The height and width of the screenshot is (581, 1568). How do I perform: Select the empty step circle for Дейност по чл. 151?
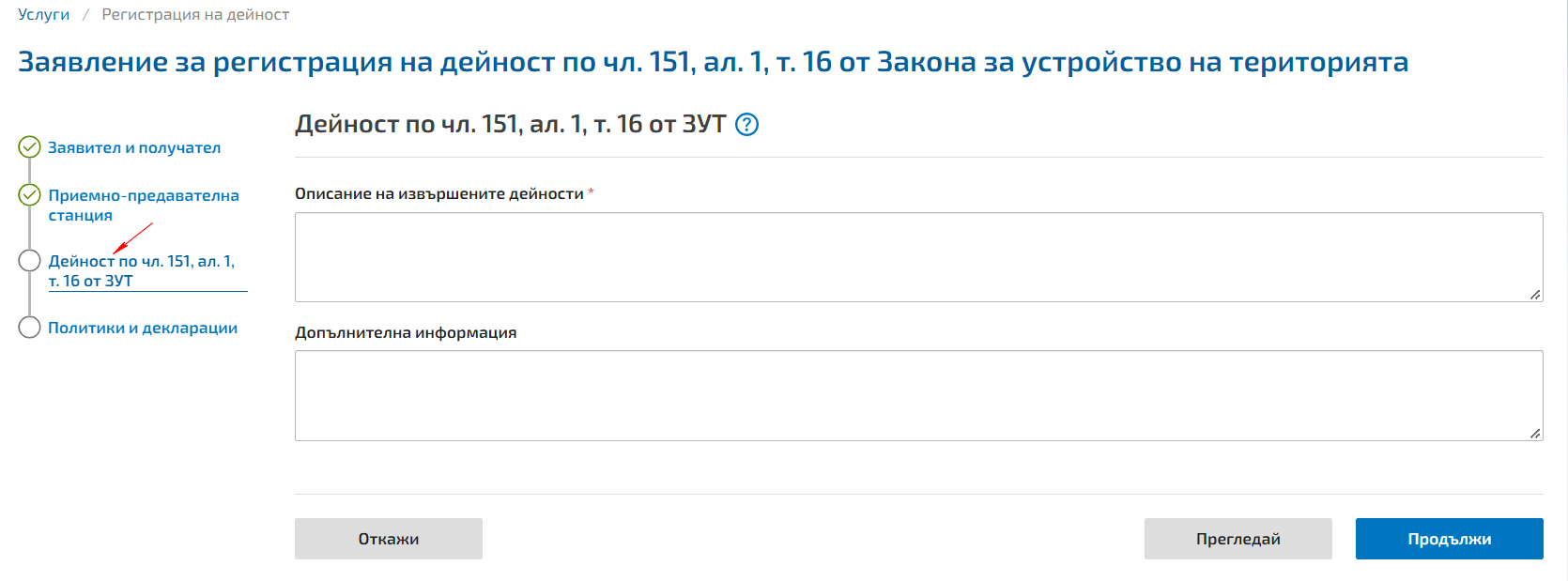coord(30,260)
